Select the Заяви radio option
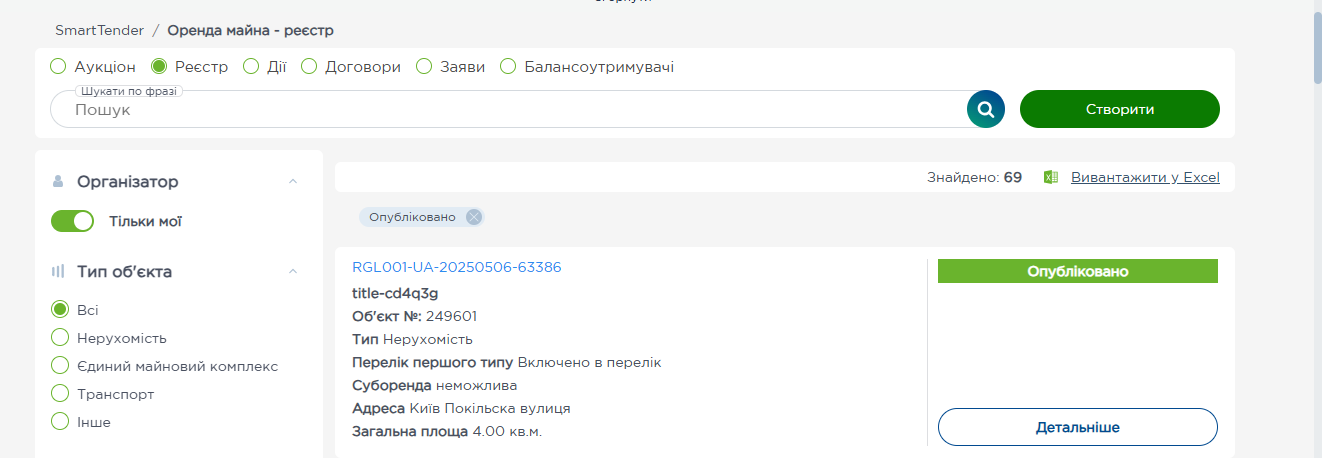 click(x=424, y=67)
